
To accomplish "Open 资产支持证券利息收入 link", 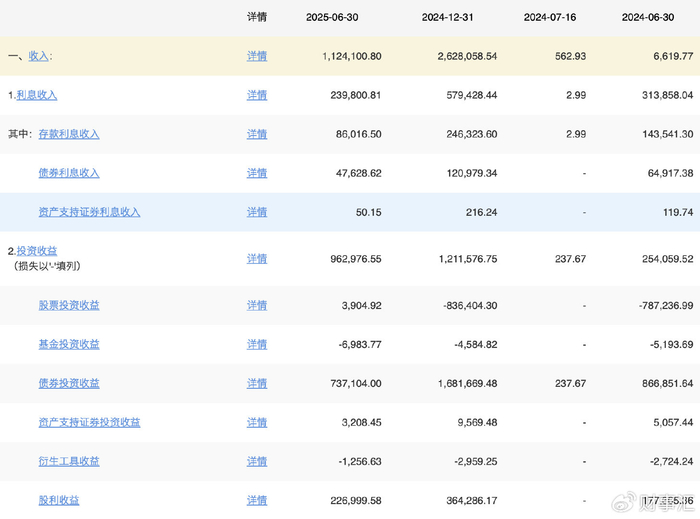I will pyautogui.click(x=89, y=212).
